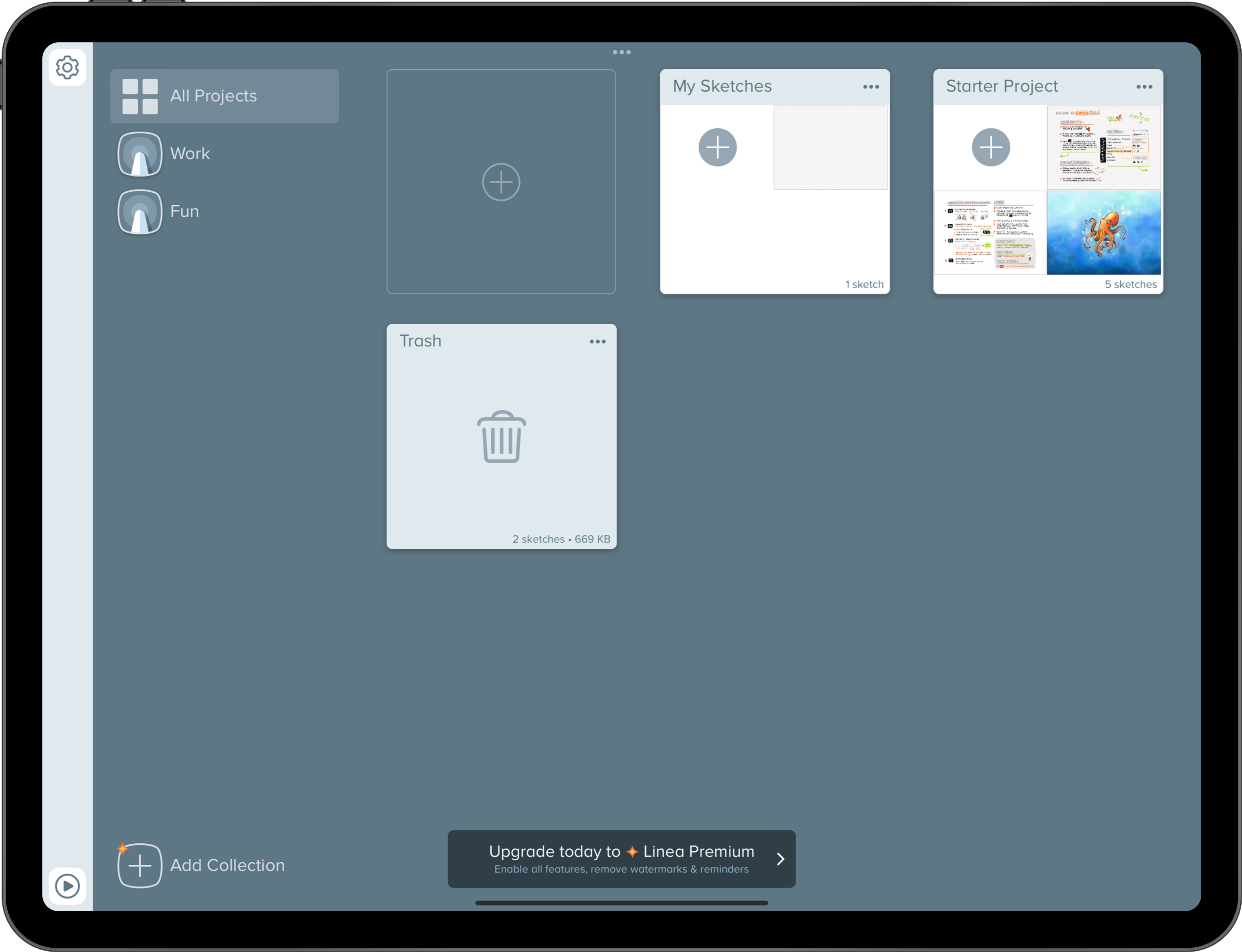The width and height of the screenshot is (1242, 952).
Task: Open the octopus sketch thumbnail
Action: pos(1103,233)
